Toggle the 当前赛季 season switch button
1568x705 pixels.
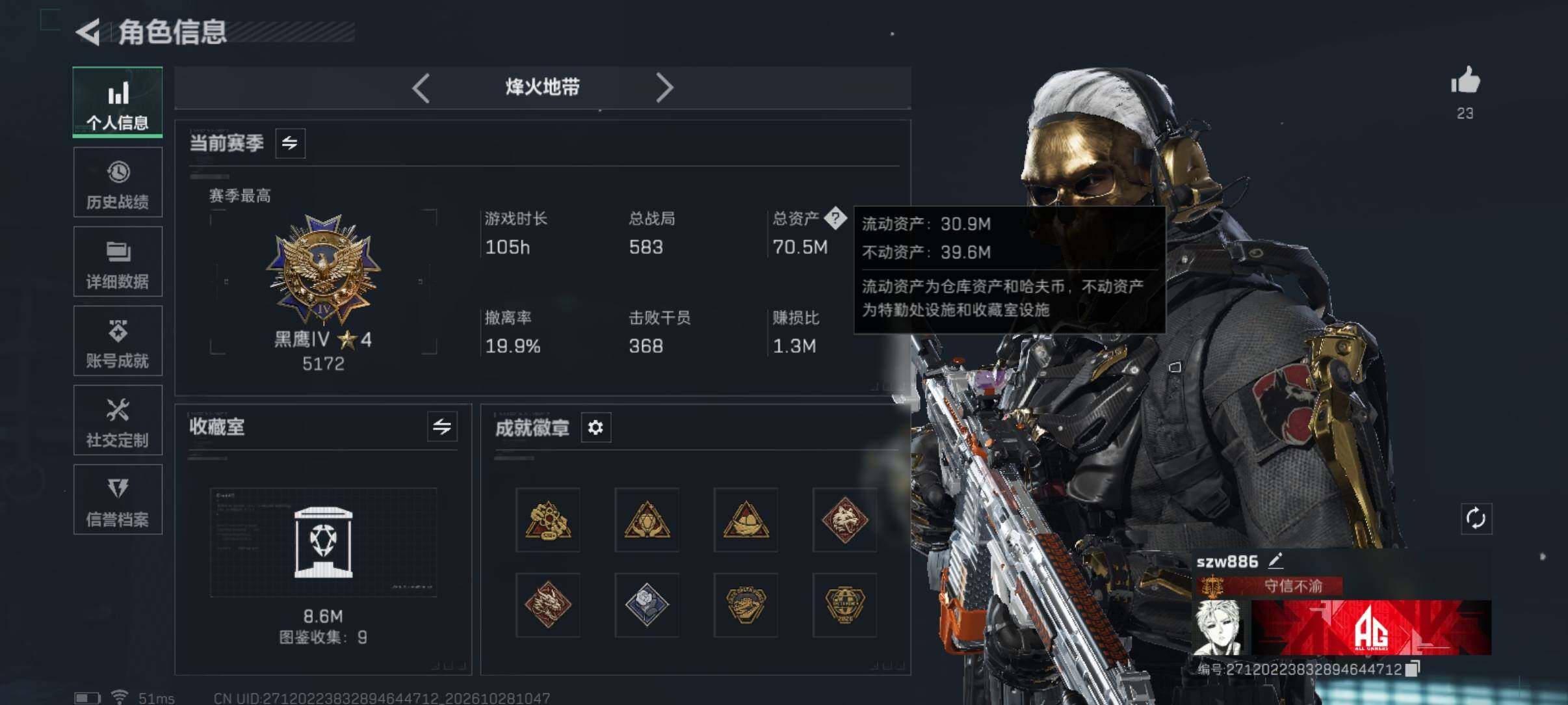point(290,143)
